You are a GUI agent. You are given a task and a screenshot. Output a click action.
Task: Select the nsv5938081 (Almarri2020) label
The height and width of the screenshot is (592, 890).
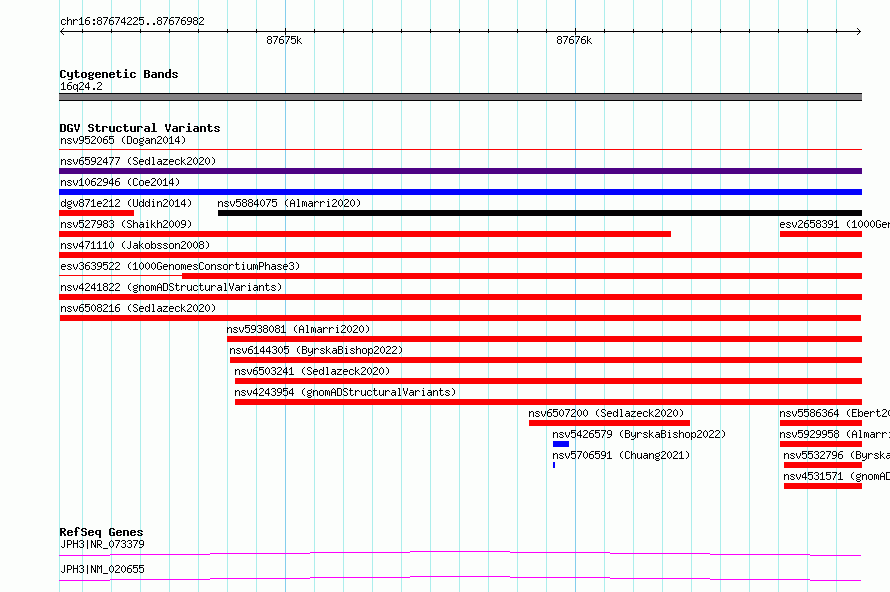[298, 329]
